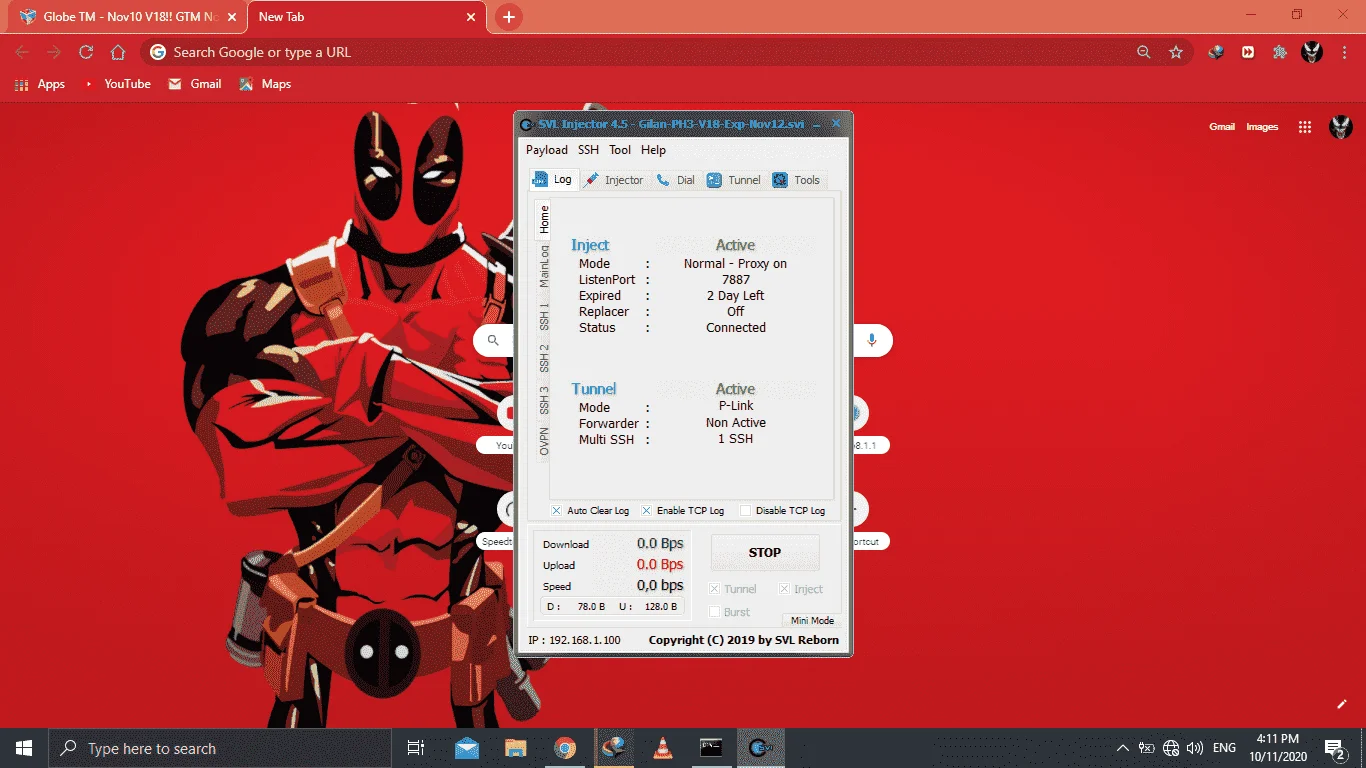Click the zoom indicator in the address bar
Viewport: 1366px width, 768px height.
pos(1144,52)
